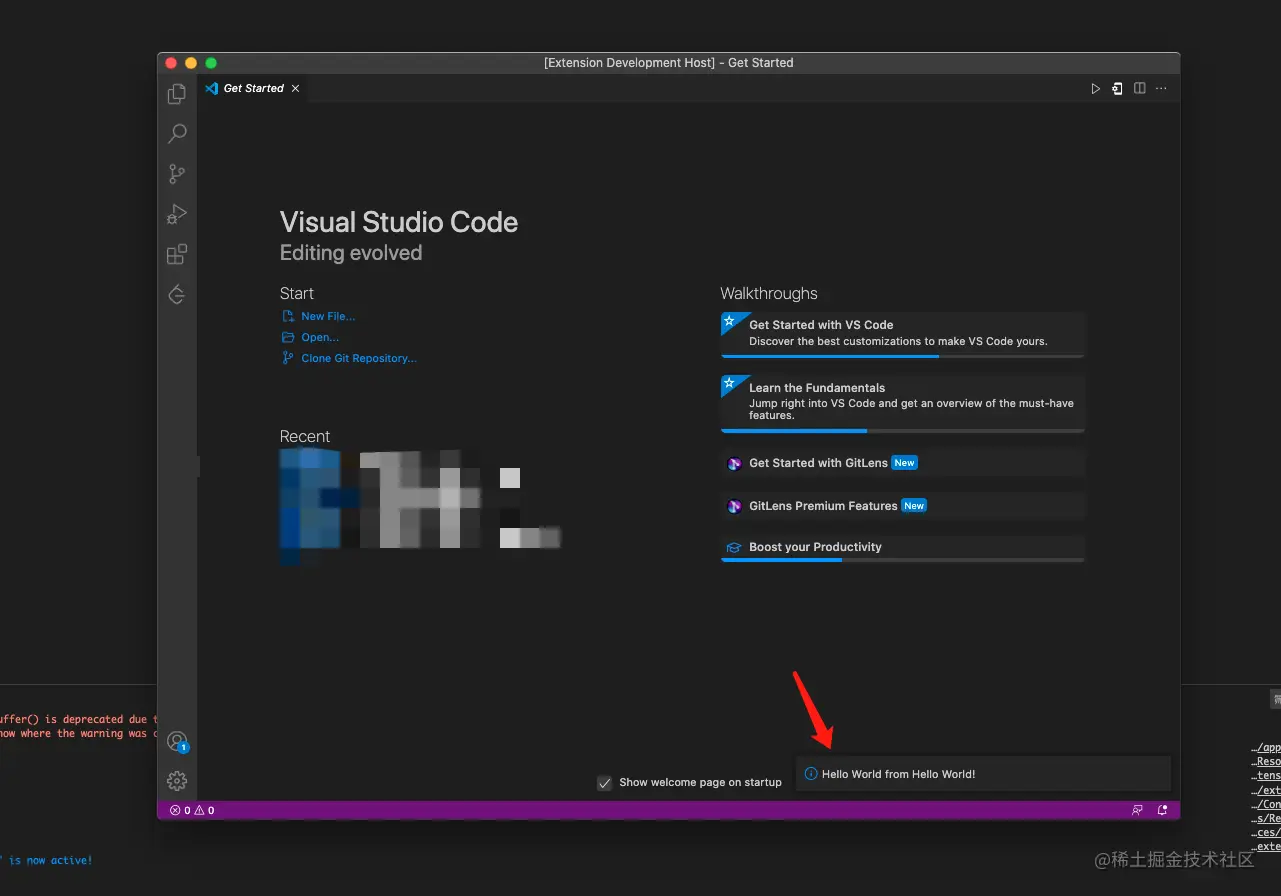Screen dimensions: 1281x896
Task: Click the gear-file icon beside the run button
Action: [1117, 89]
